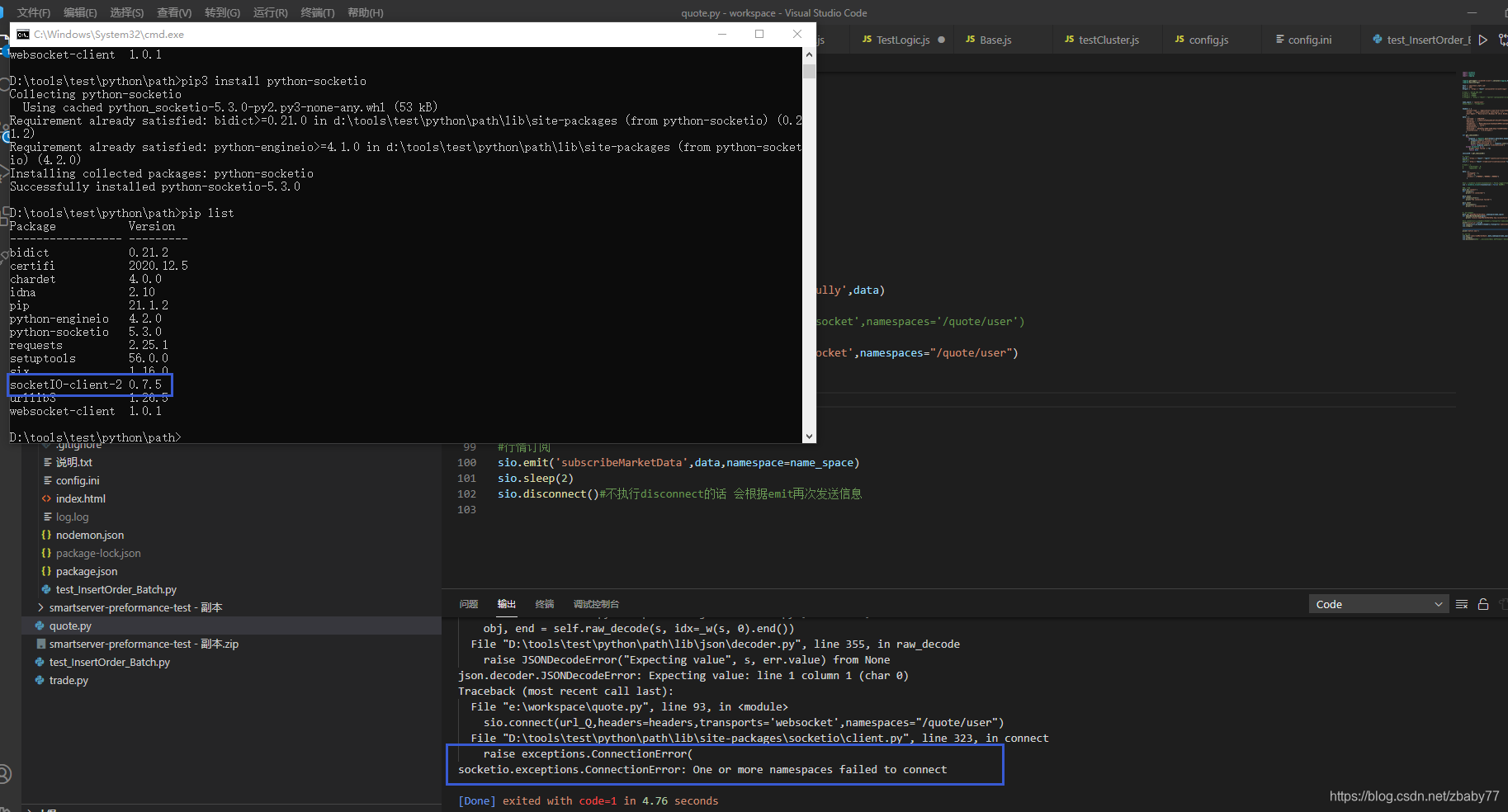Click the JSON icon beside nodemon.json

[x=46, y=535]
